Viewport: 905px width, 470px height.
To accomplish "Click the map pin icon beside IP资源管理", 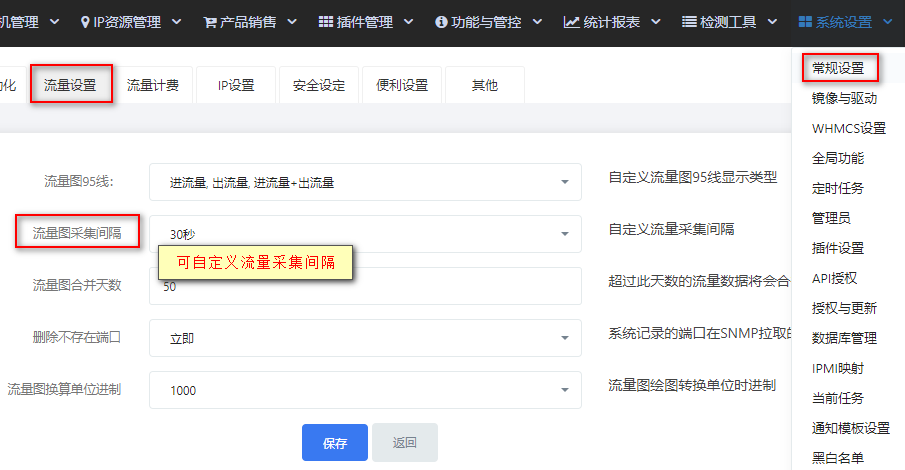I will [85, 22].
